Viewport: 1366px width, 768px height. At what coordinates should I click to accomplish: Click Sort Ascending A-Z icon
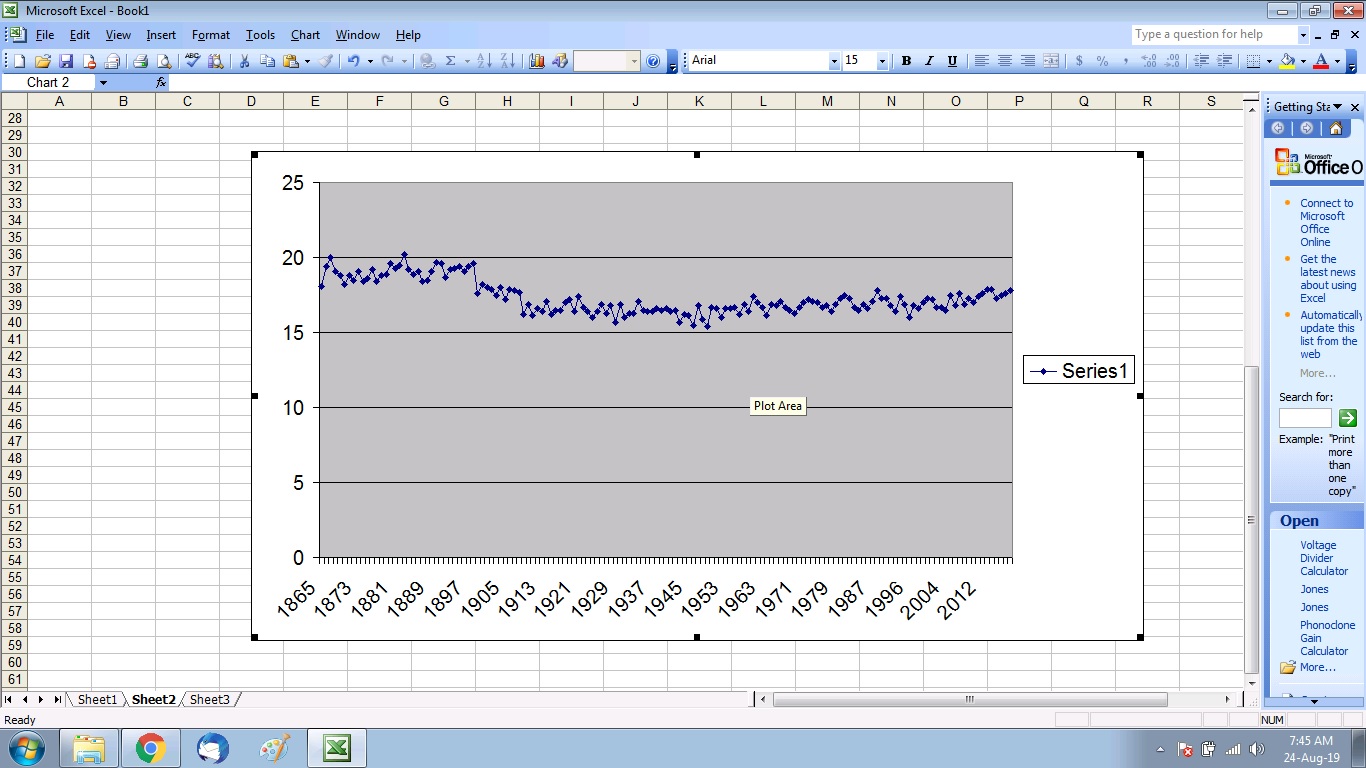pyautogui.click(x=484, y=61)
